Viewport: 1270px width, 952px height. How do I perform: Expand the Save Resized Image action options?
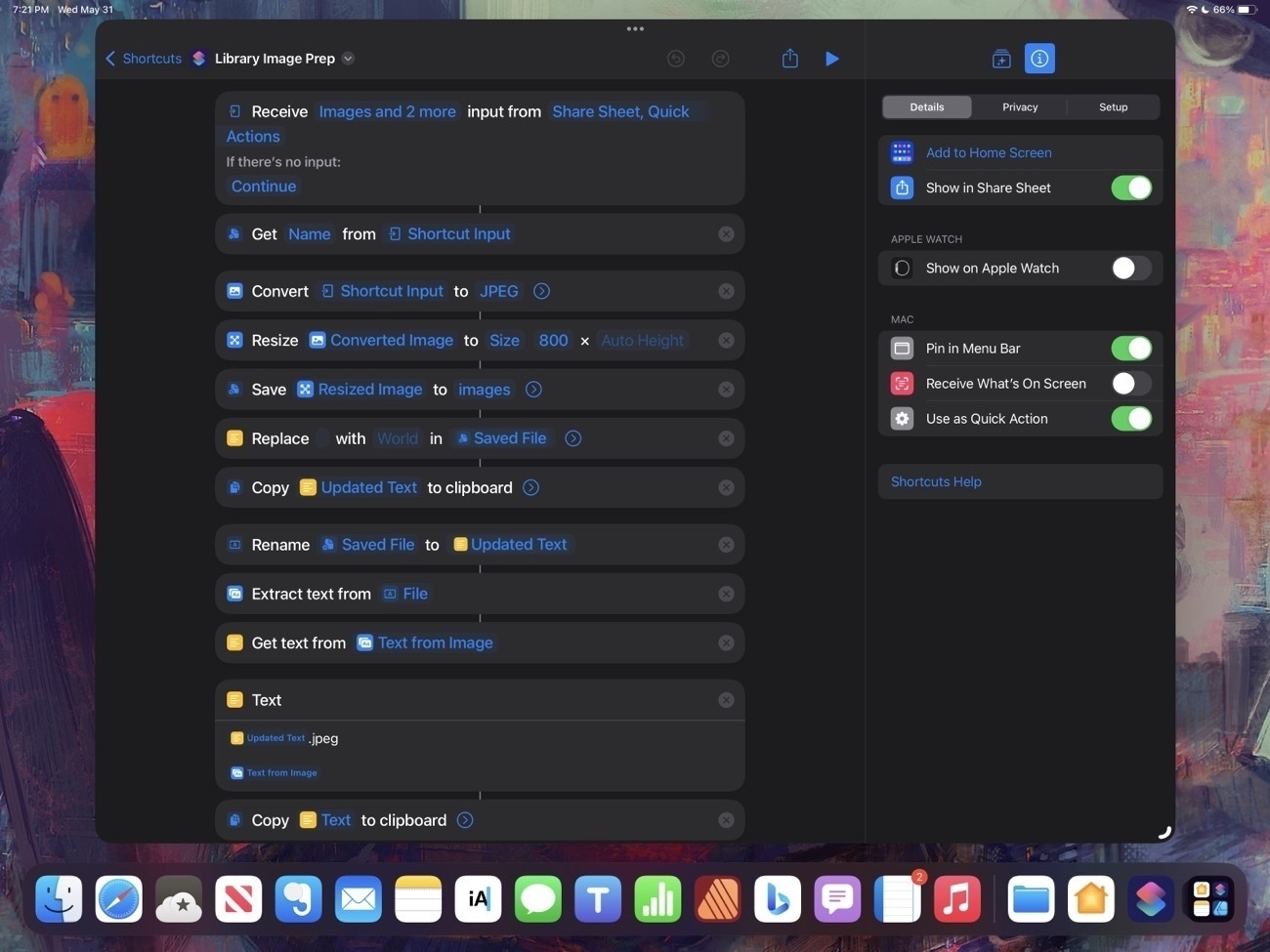coord(533,389)
